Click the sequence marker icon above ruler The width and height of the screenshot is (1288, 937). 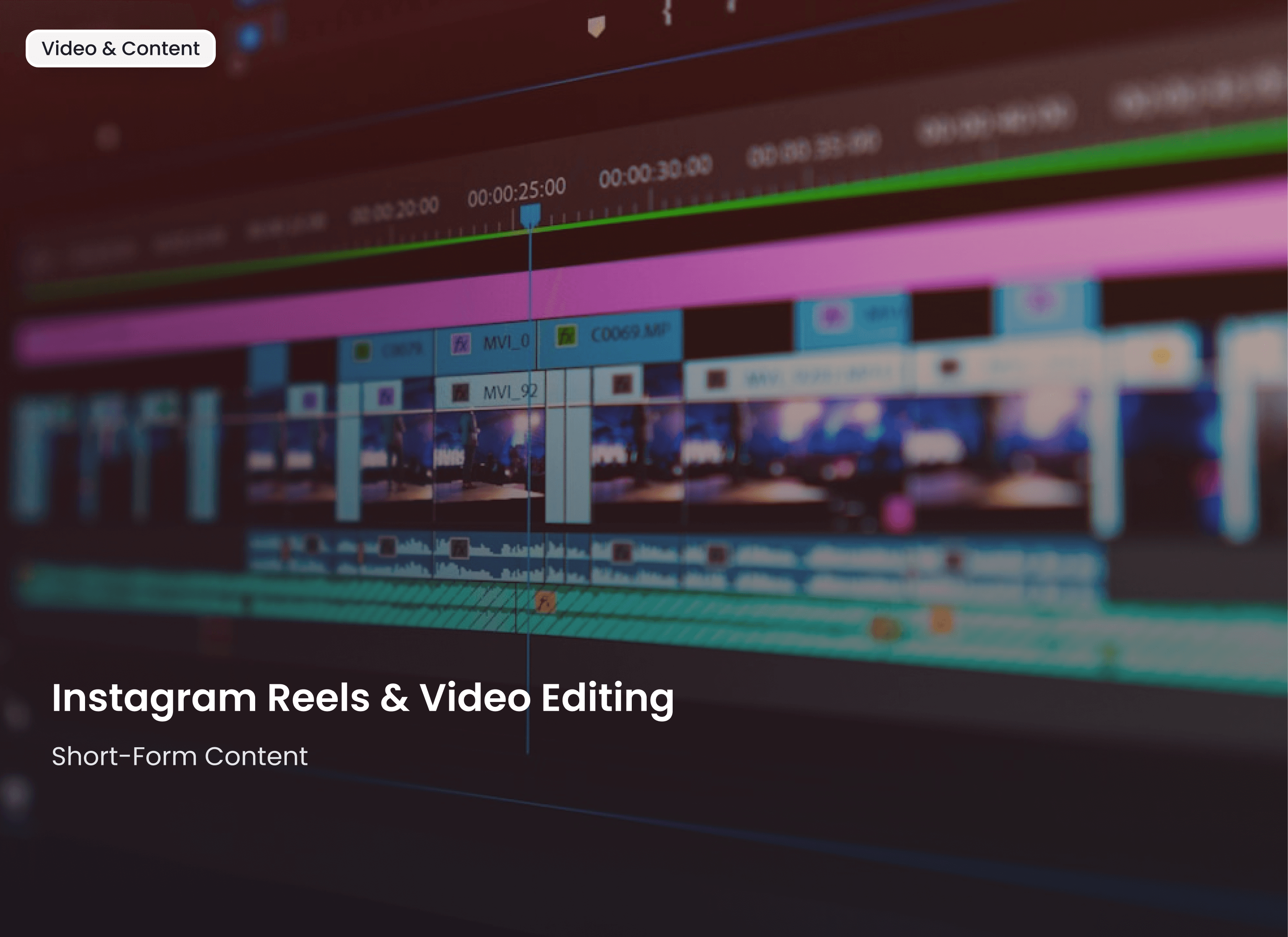pyautogui.click(x=596, y=26)
